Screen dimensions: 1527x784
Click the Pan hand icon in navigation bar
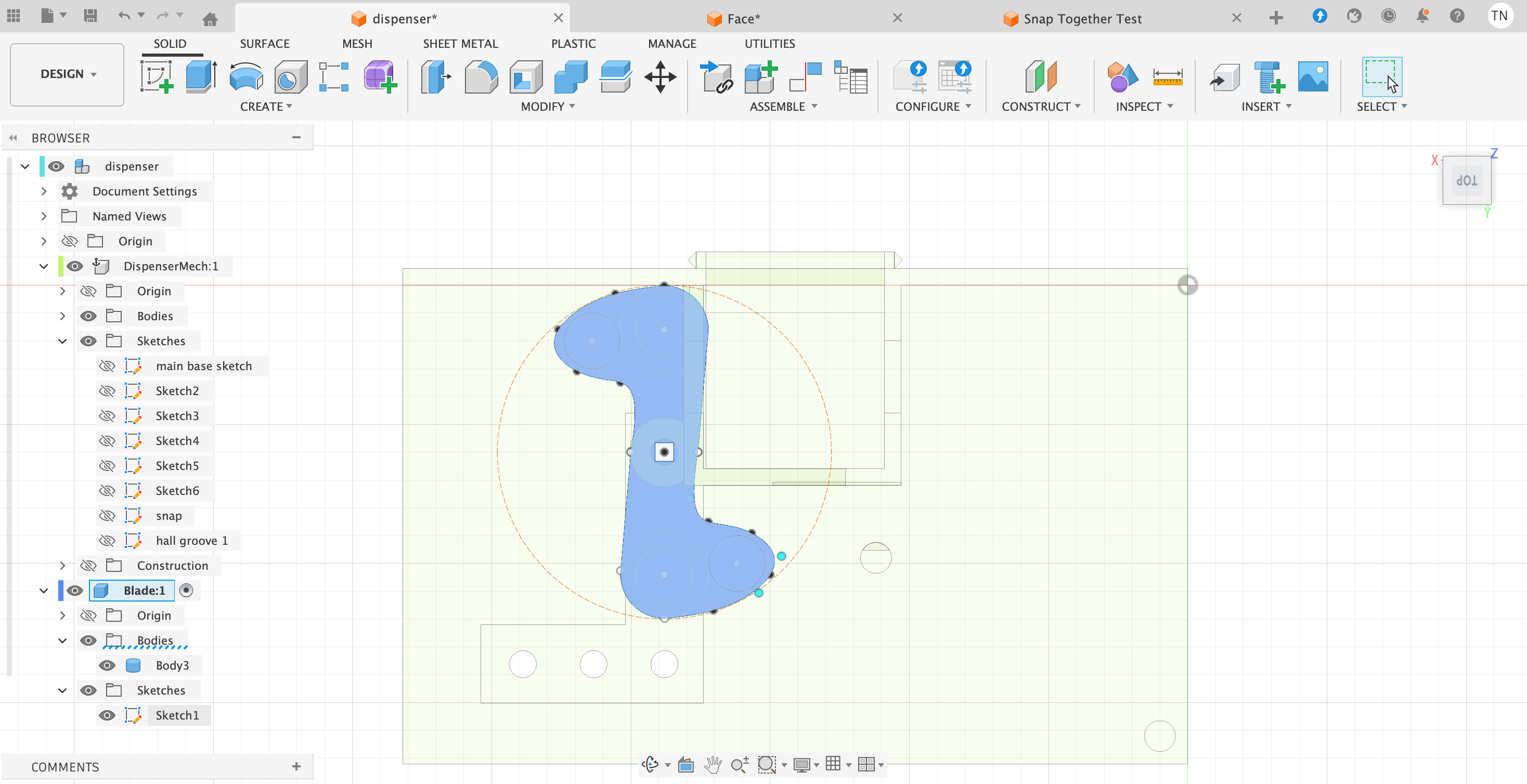click(713, 764)
